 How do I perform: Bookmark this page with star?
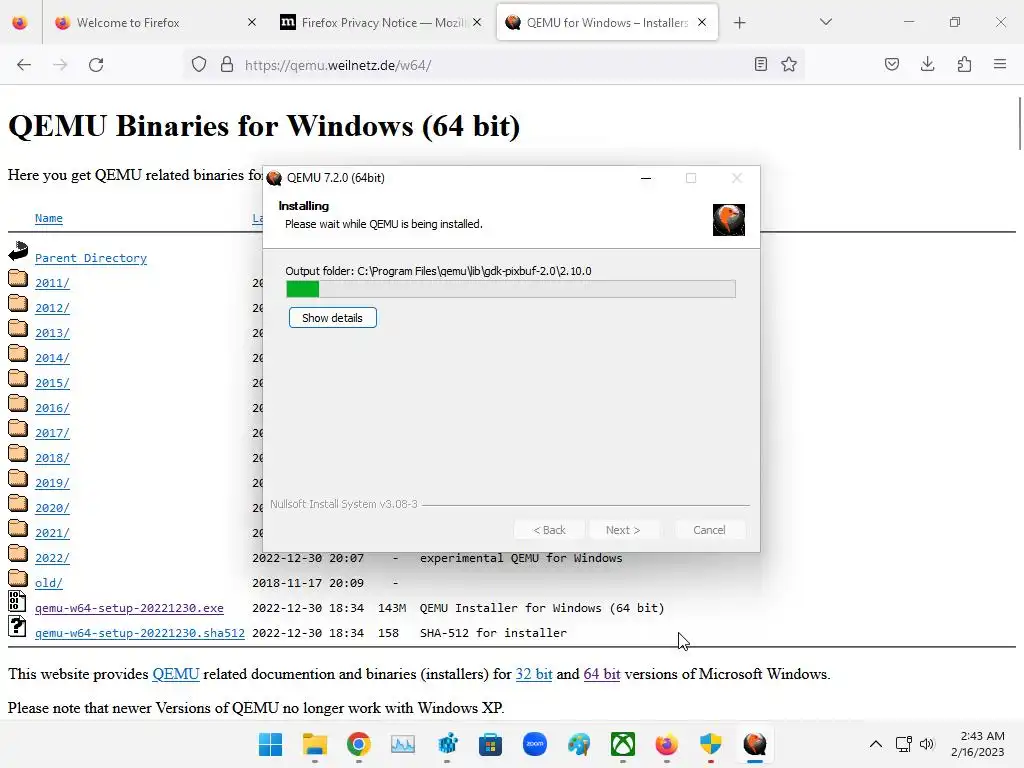tap(789, 64)
